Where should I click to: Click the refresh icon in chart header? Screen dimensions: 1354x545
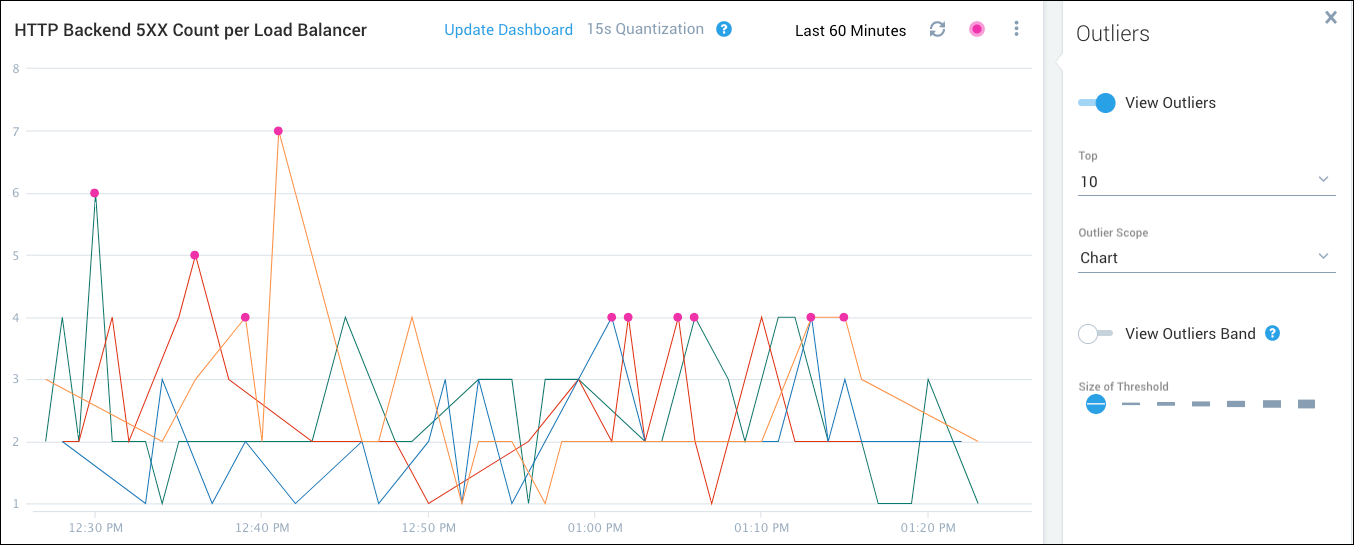point(937,29)
